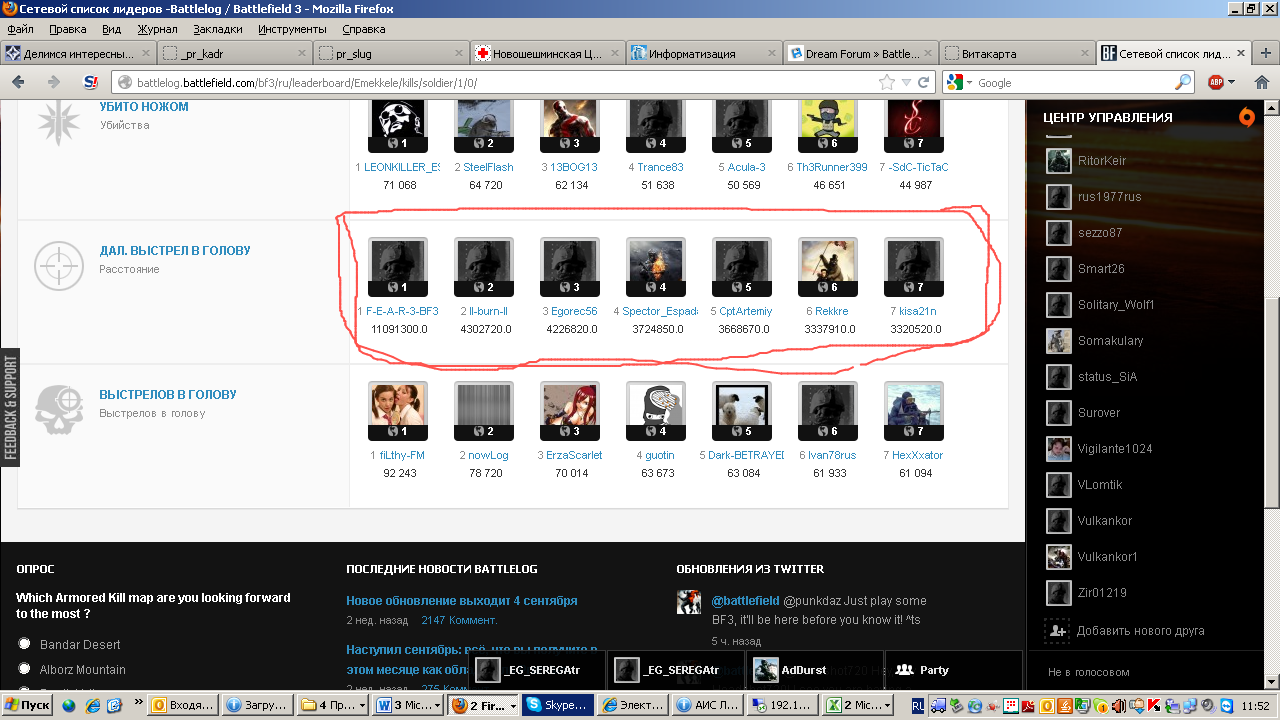Switch to the Витакарта tab
Viewport: 1280px width, 720px height.
(x=1017, y=54)
